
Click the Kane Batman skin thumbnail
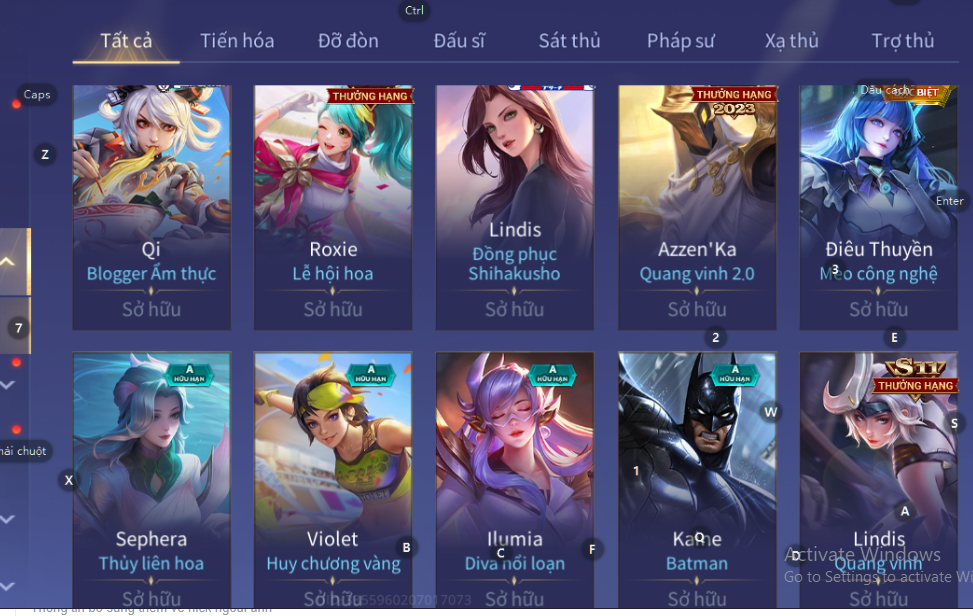tap(697, 480)
